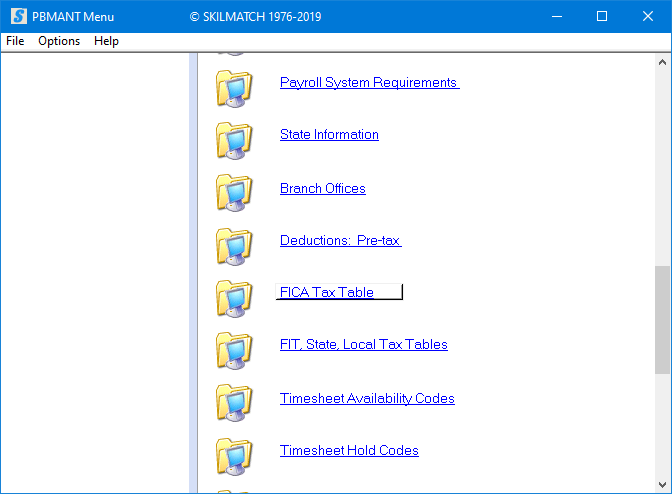672x494 pixels.
Task: Follow the Payroll System Requirements link
Action: coord(368,83)
